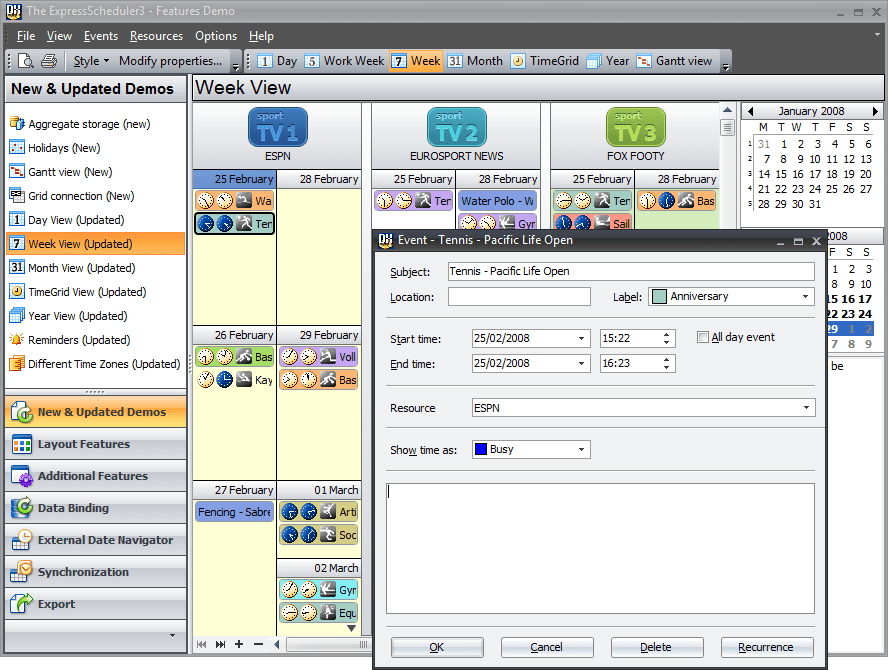The height and width of the screenshot is (670, 888).
Task: Open Holidays (New) demo
Action: point(55,148)
